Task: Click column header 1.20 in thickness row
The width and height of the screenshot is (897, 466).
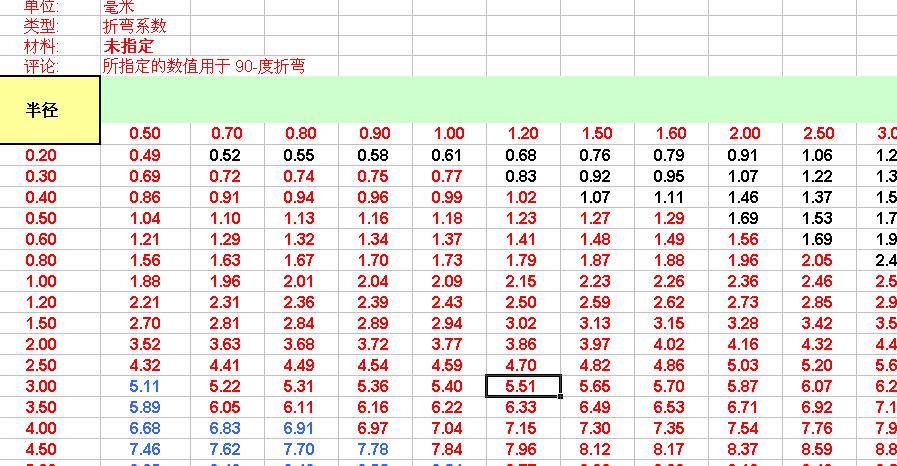Action: 523,133
